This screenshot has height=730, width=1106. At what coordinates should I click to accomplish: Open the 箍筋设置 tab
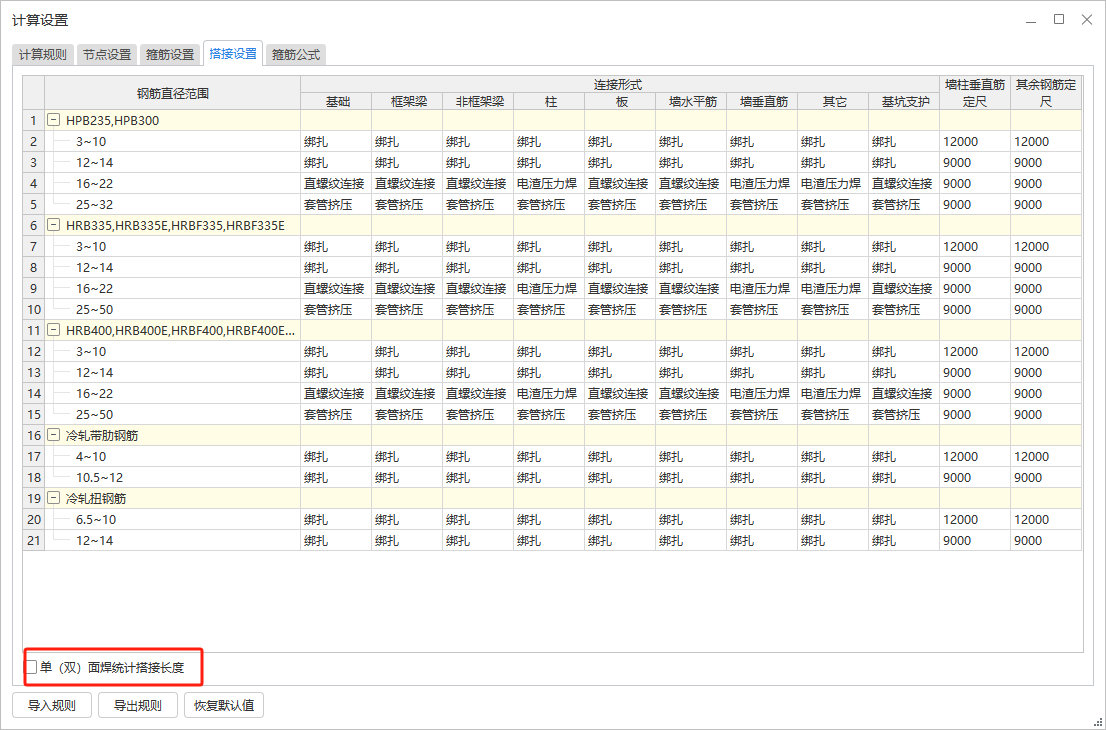[x=170, y=54]
